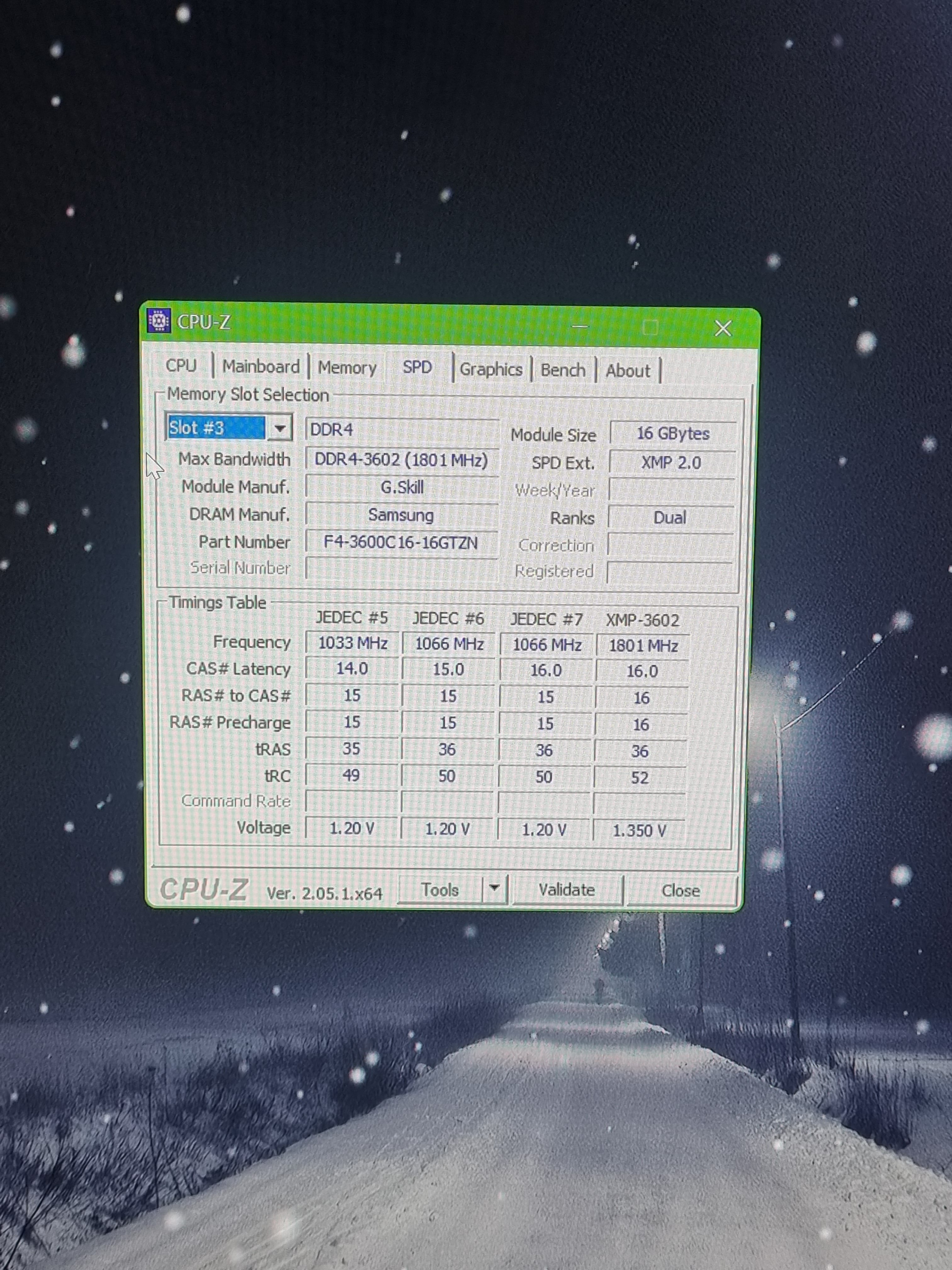This screenshot has width=952, height=1270.
Task: Select the SPD tab
Action: tap(417, 368)
